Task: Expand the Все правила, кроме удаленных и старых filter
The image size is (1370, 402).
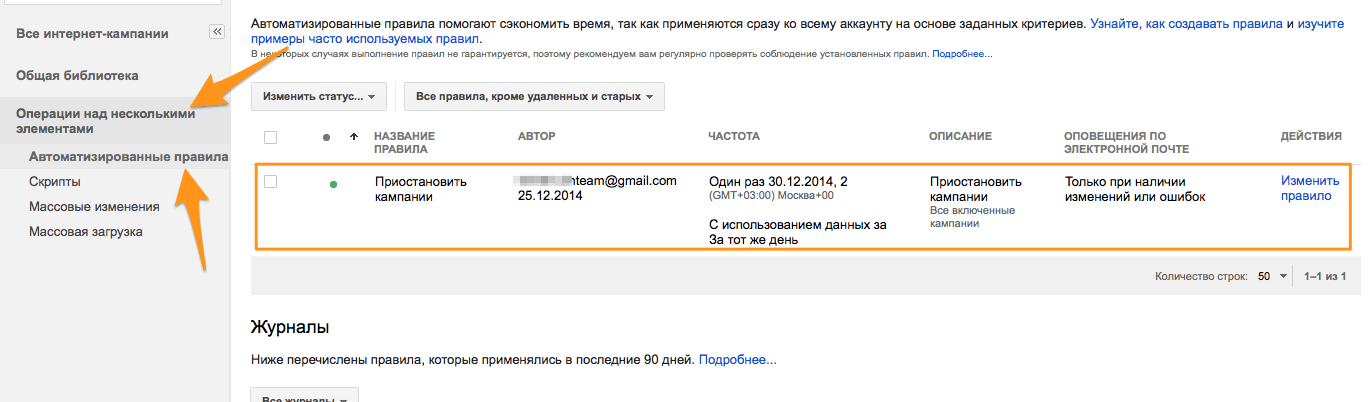Action: coord(534,97)
